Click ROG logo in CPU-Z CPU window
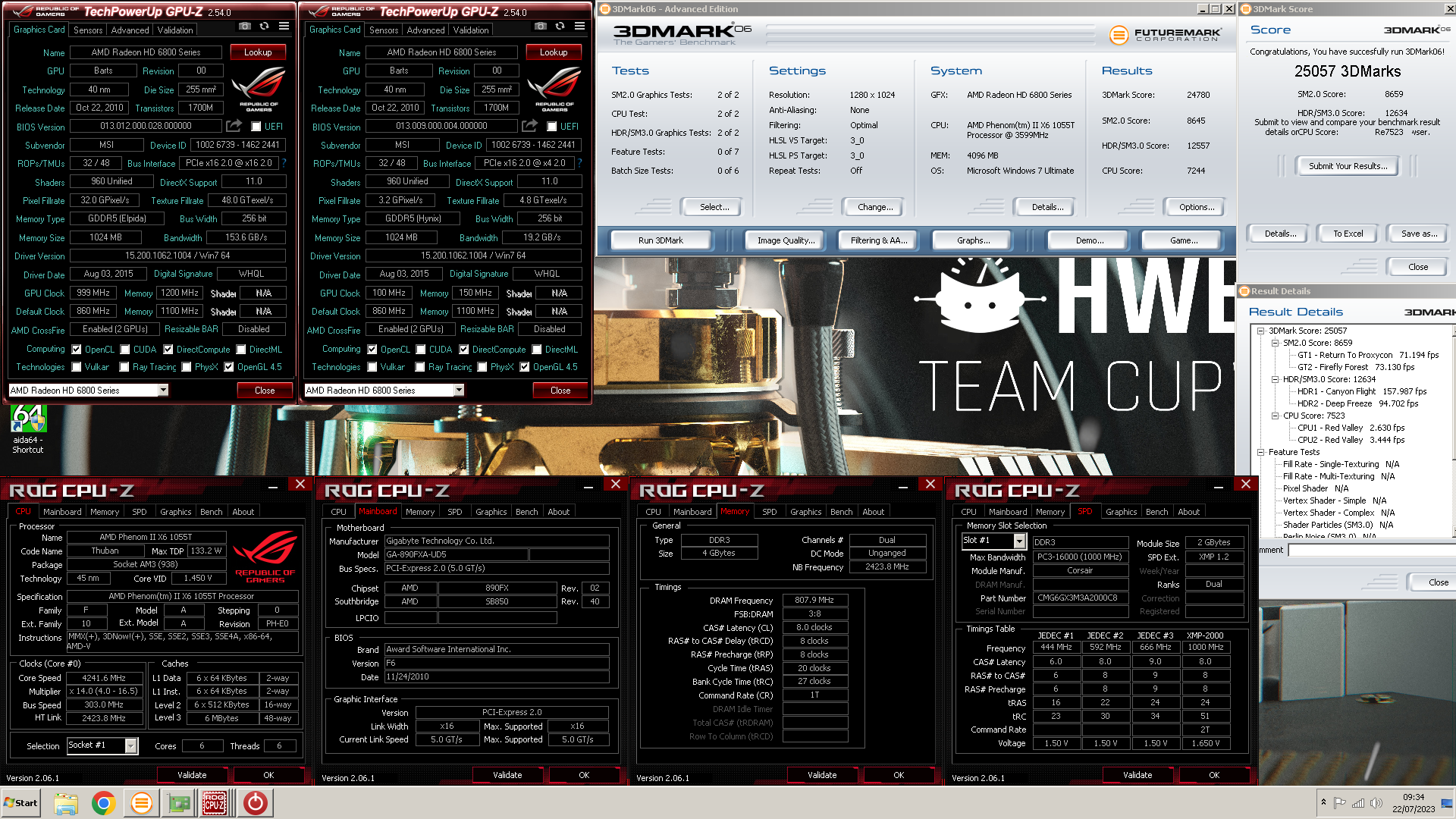The width and height of the screenshot is (1456, 819). point(265,557)
